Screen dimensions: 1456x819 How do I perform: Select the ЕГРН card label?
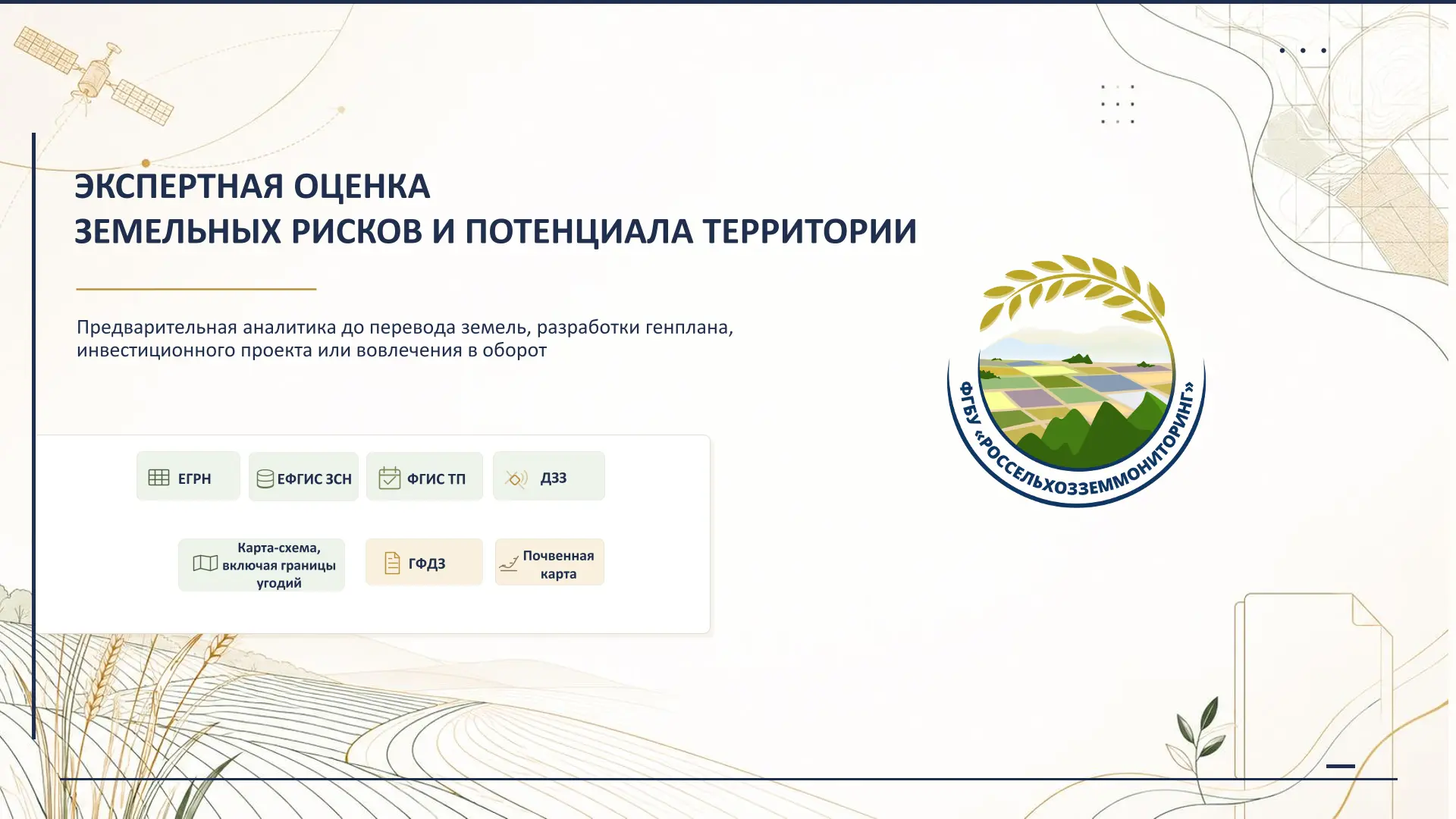click(x=194, y=479)
